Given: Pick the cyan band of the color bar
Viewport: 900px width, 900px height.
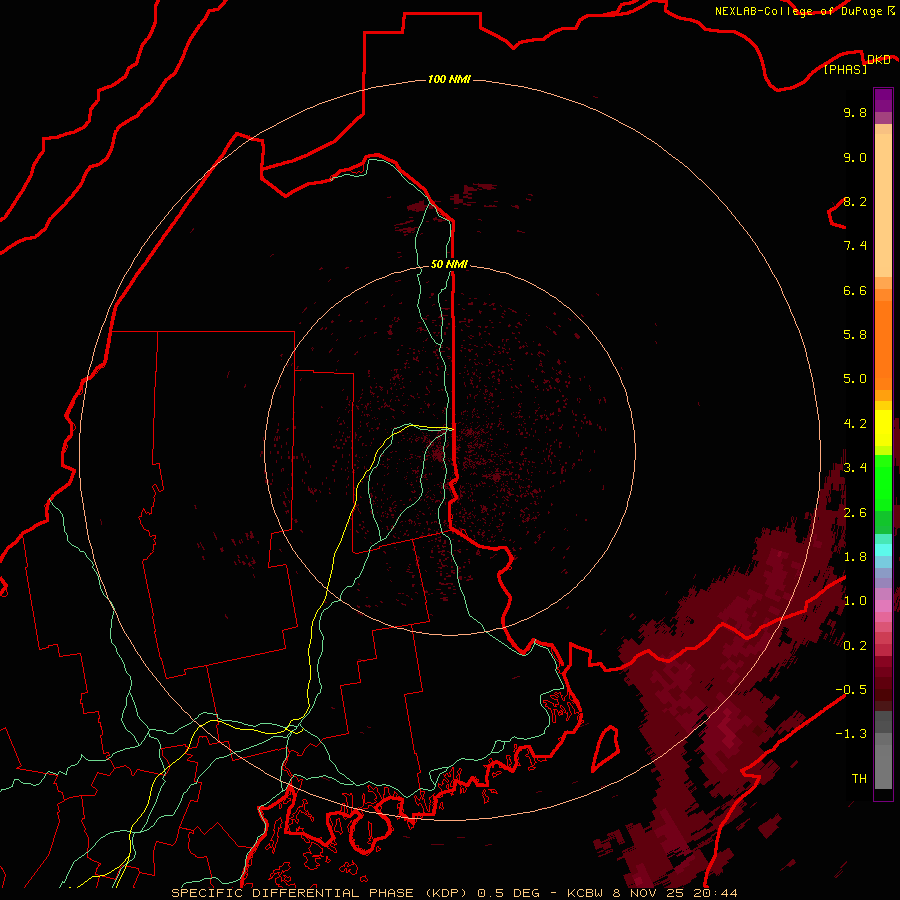Looking at the screenshot, I should point(883,549).
